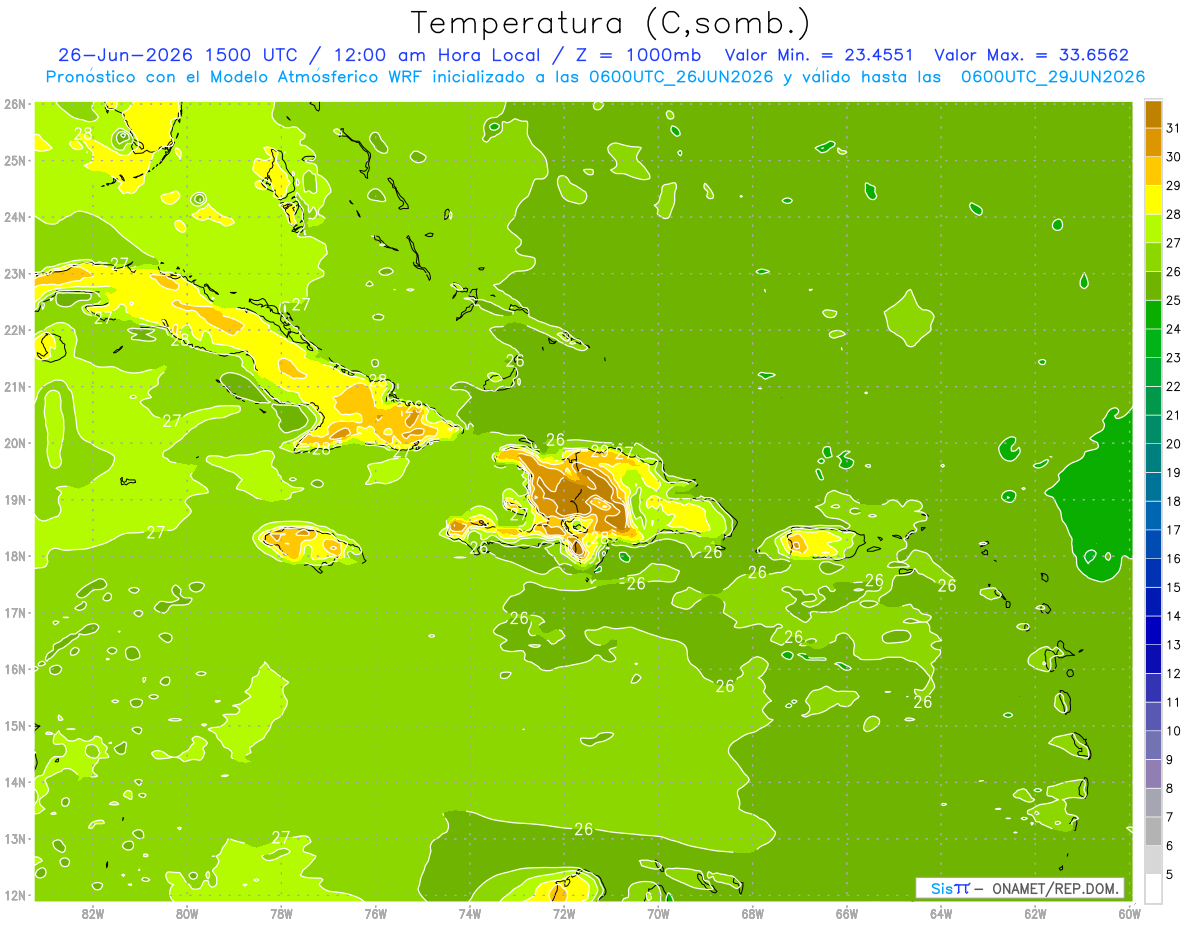Click the 'Temperatura (C,somb.)' title

(610, 23)
